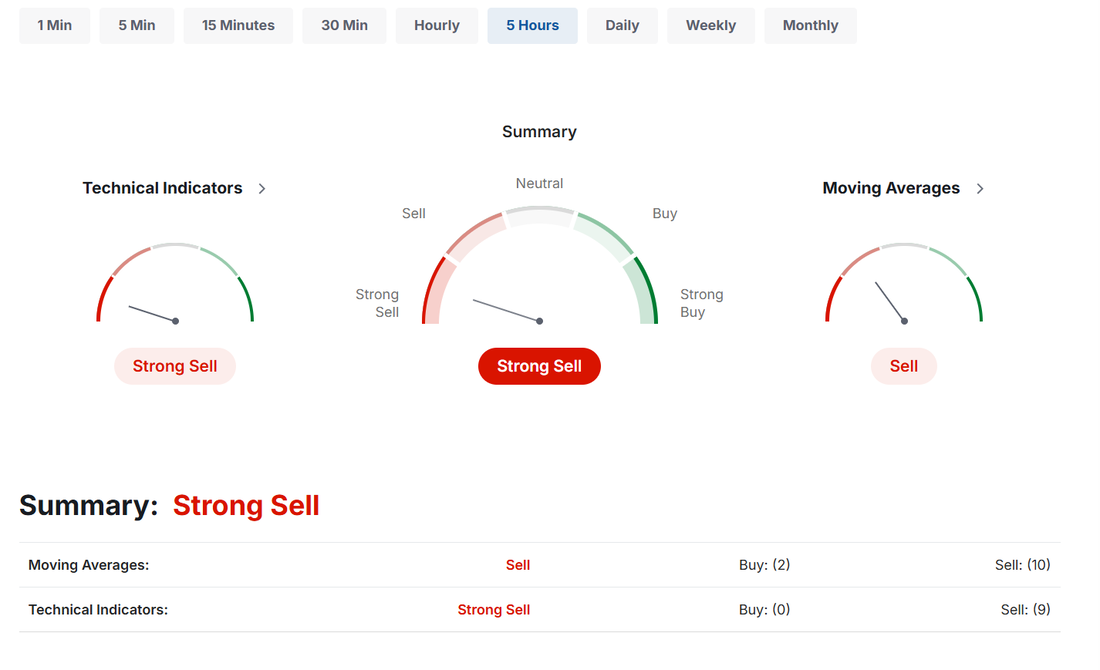
Task: Open the Moving Averages heading link
Action: (891, 188)
